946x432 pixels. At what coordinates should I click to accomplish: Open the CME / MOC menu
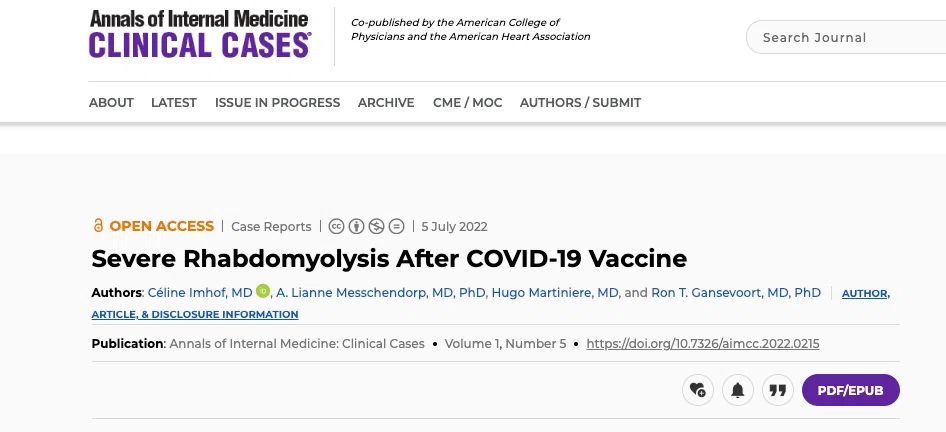(x=468, y=103)
